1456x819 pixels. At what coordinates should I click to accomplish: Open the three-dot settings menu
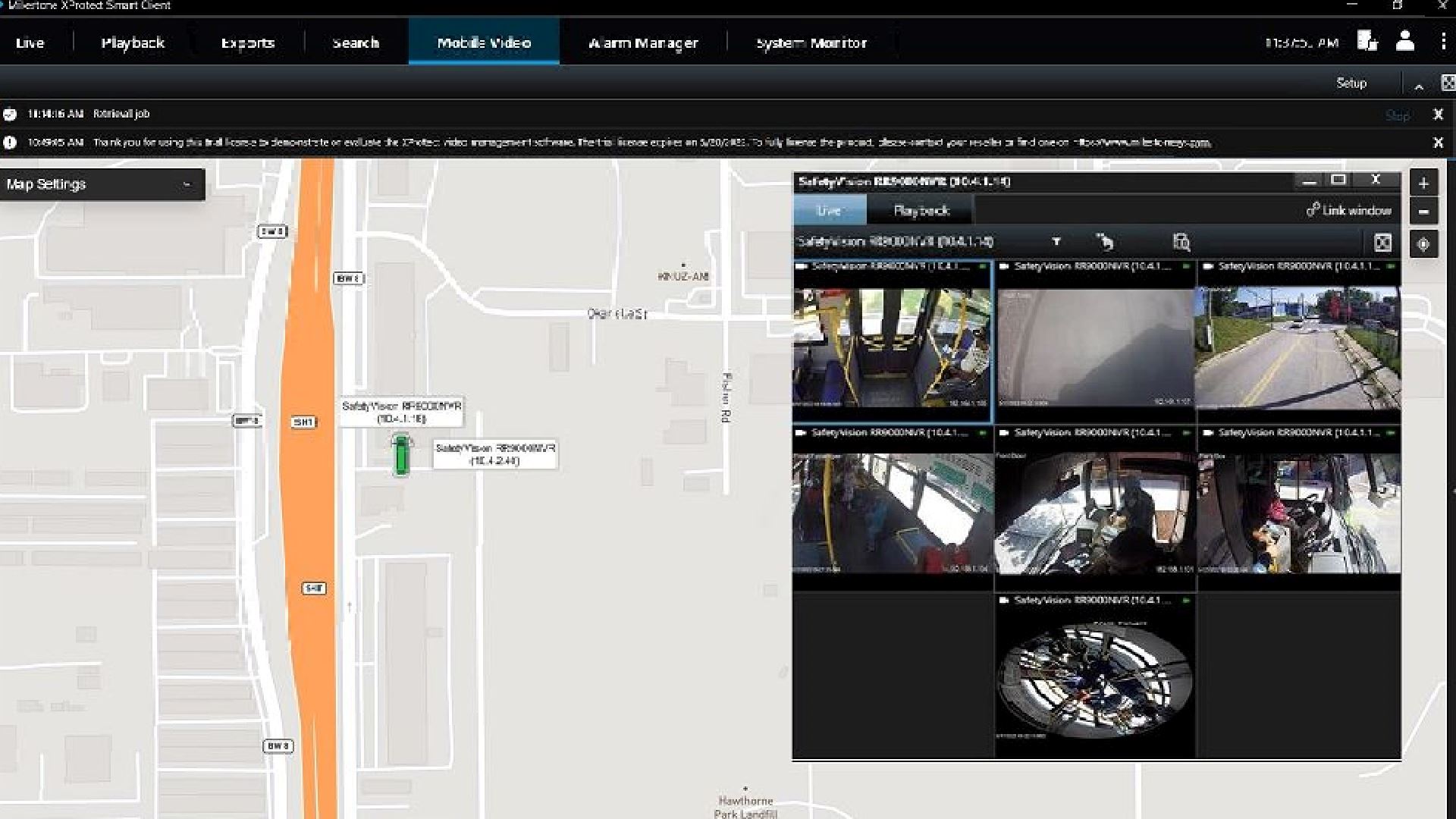pyautogui.click(x=1443, y=41)
